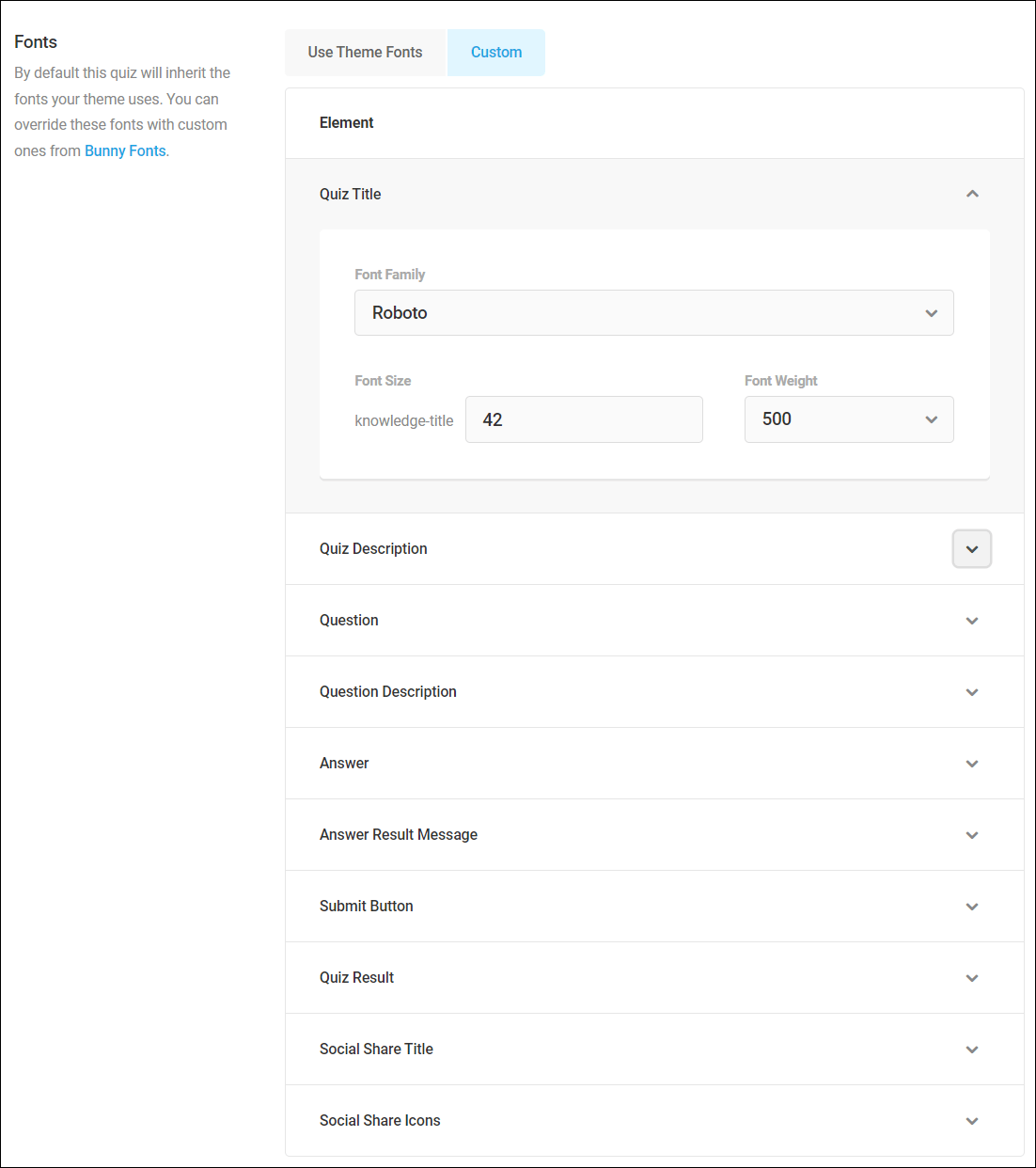Open the Font Family dropdown showing Roboto
Viewport: 1036px width, 1168px height.
[653, 313]
